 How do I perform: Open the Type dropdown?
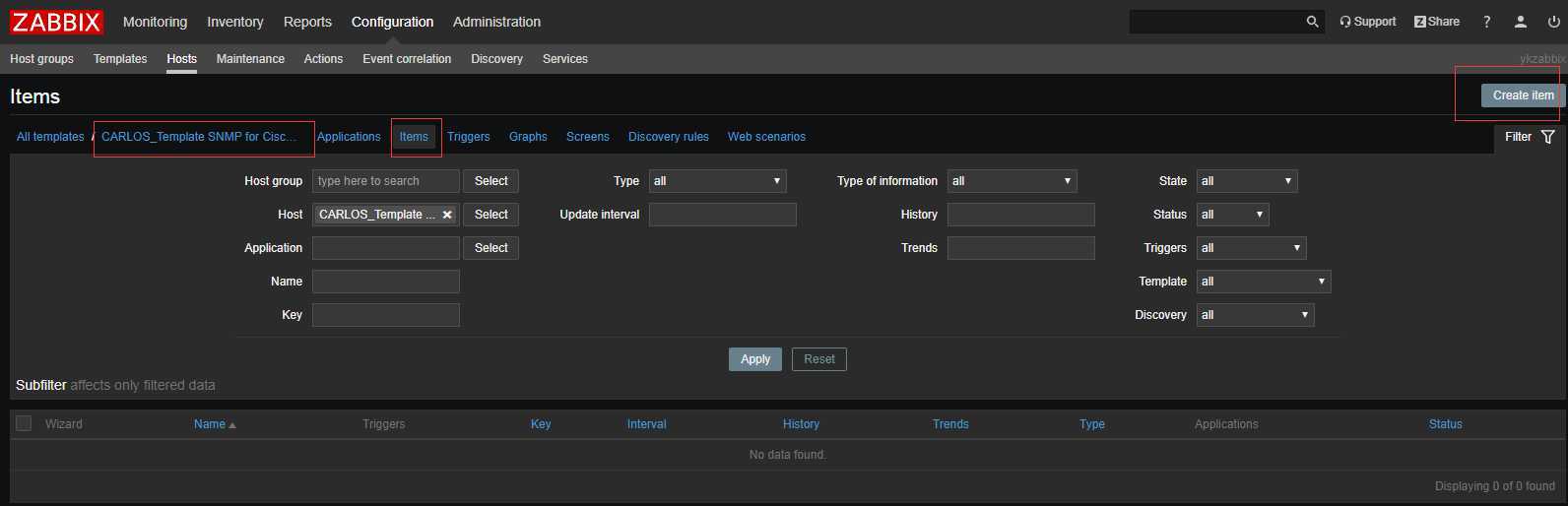(x=717, y=181)
